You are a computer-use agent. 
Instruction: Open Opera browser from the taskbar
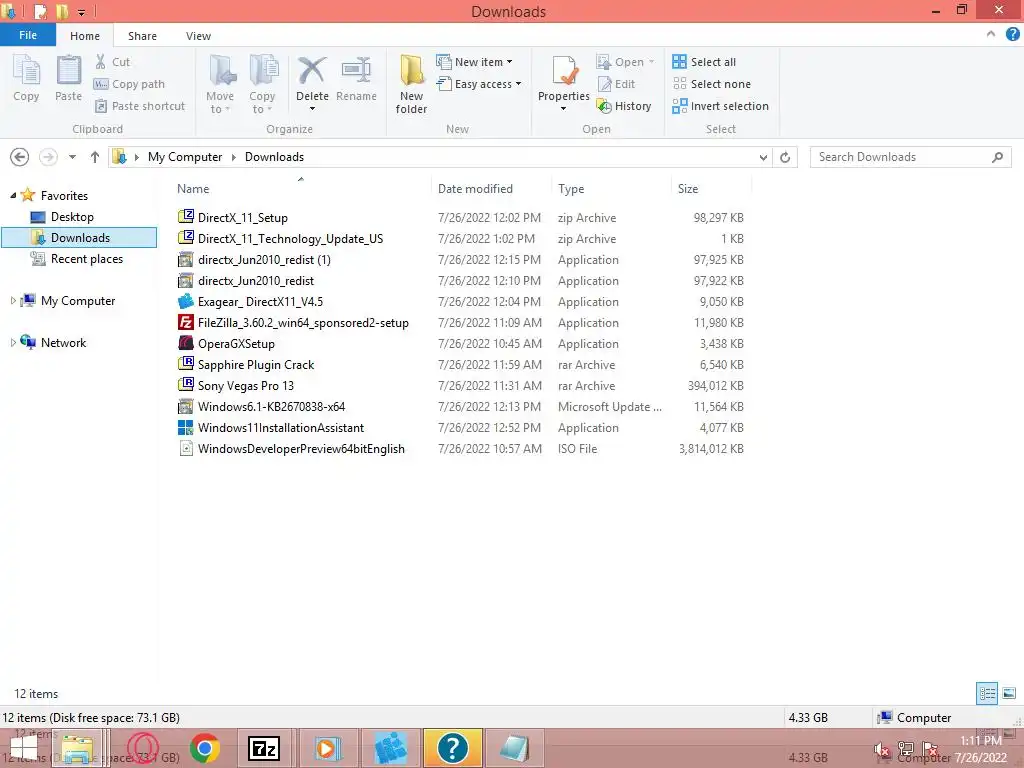(142, 748)
